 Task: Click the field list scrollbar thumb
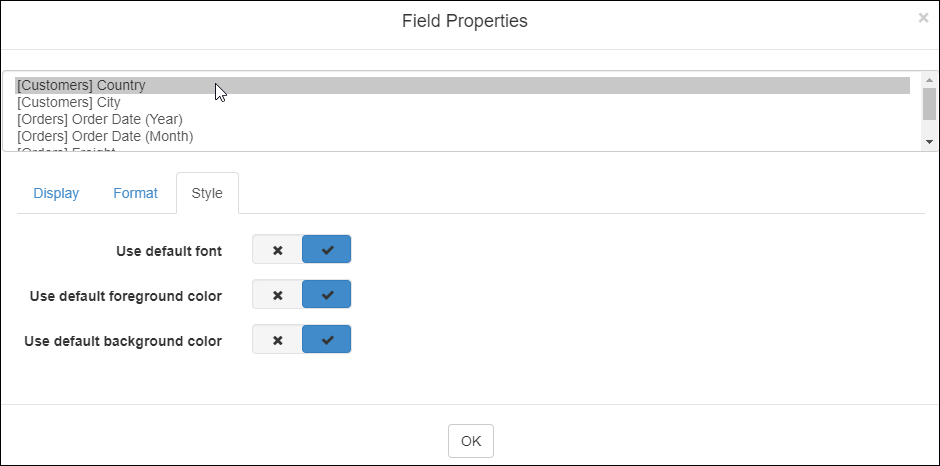[929, 102]
